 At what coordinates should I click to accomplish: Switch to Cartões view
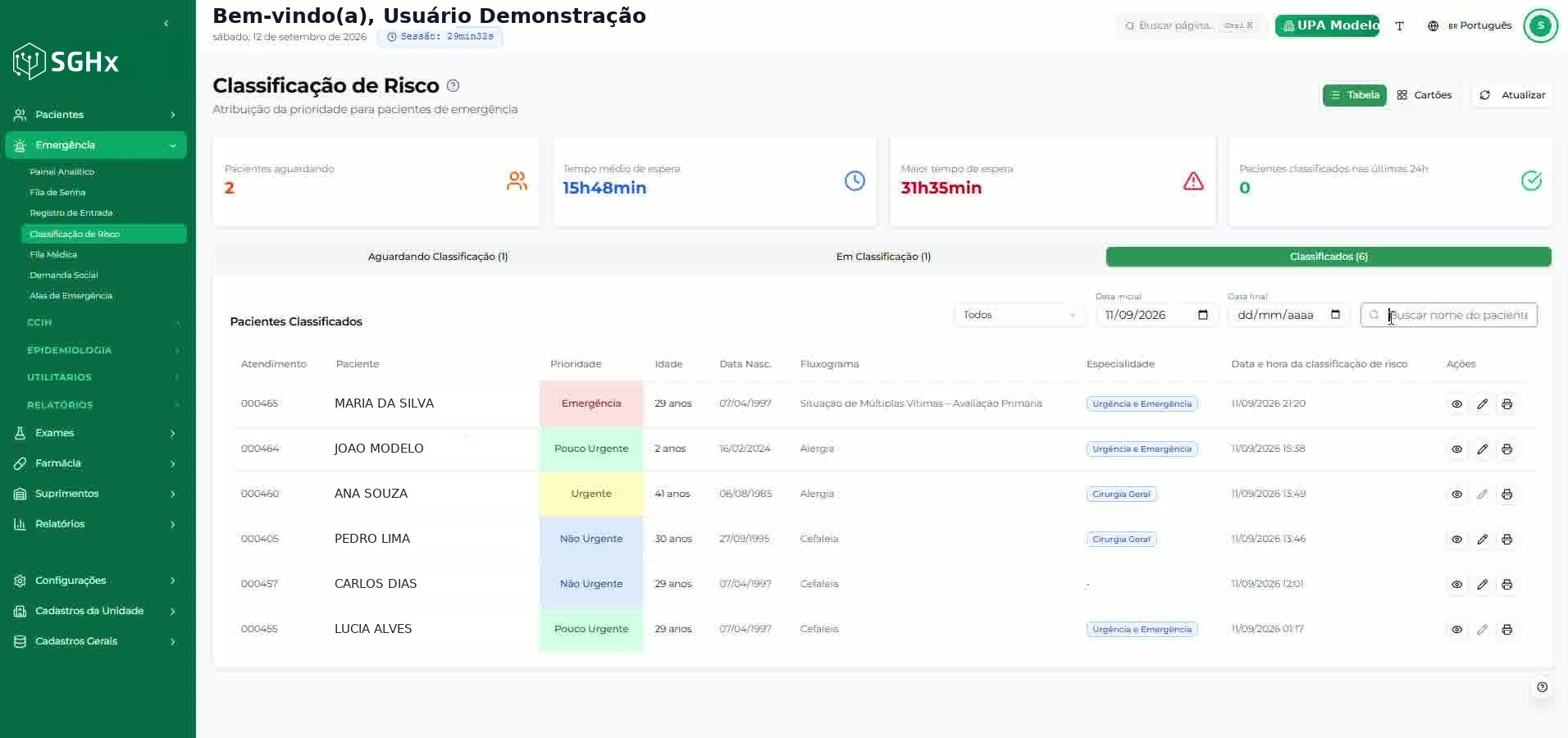(x=1424, y=95)
